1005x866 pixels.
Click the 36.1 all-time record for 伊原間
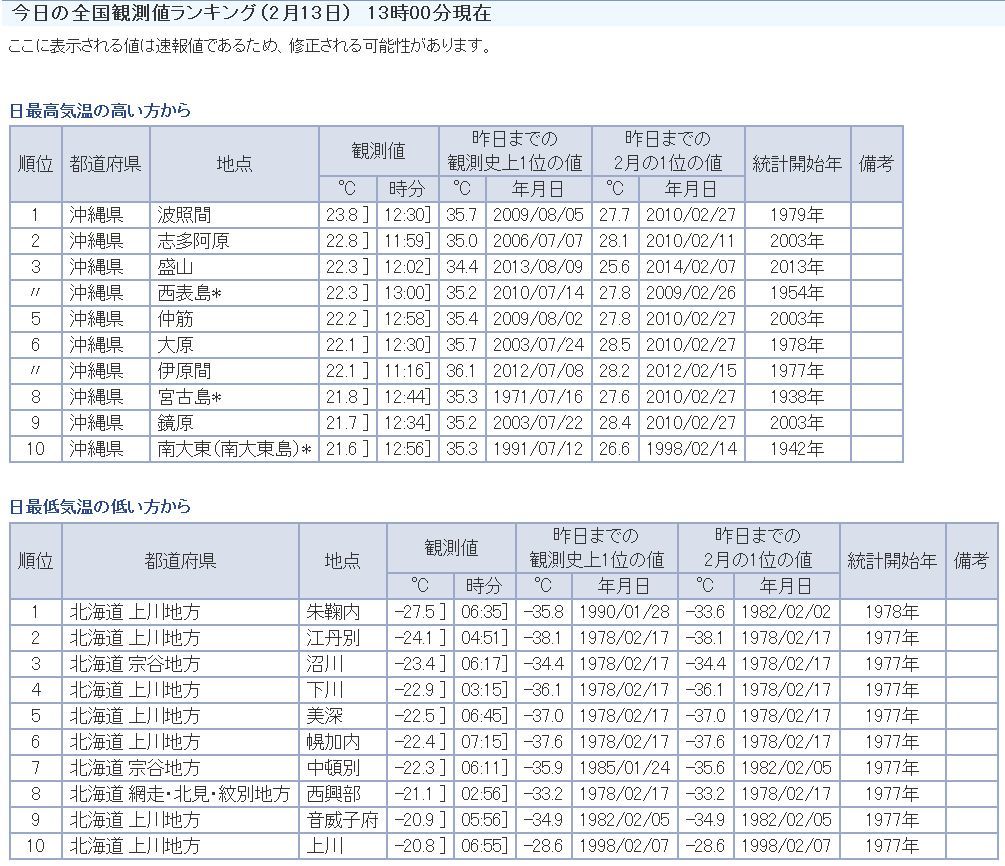[461, 371]
